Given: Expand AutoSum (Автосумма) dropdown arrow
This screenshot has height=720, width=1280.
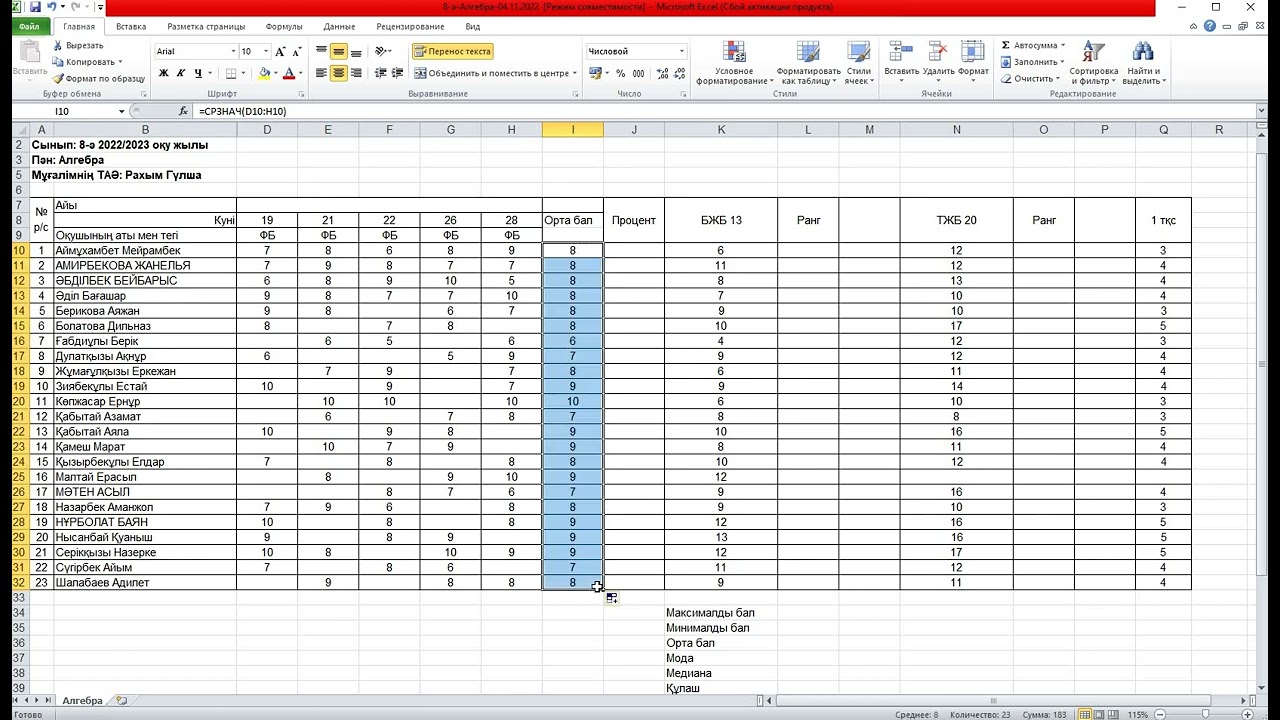Looking at the screenshot, I should click(x=1063, y=46).
